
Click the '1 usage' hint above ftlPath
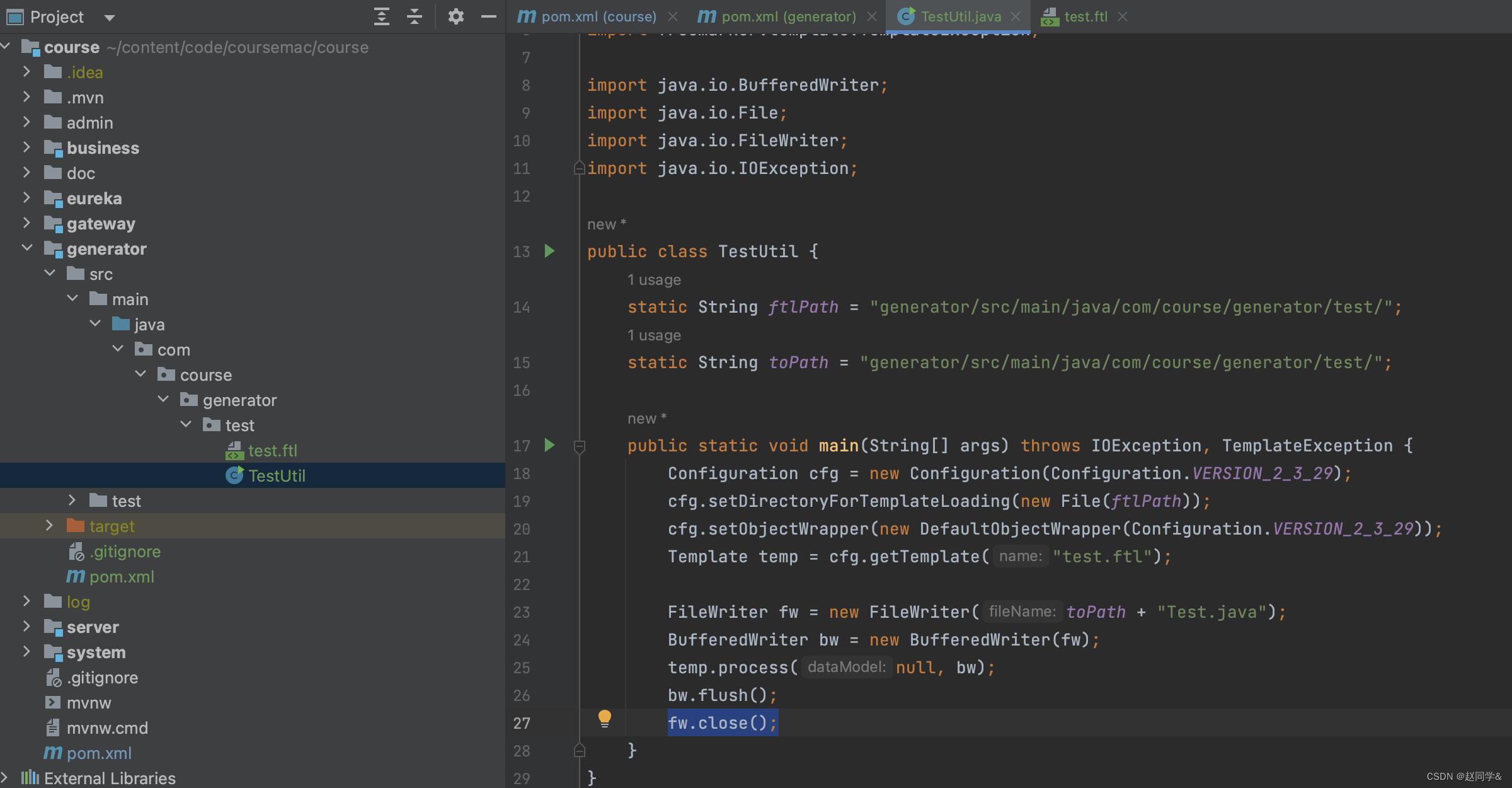[x=654, y=280]
